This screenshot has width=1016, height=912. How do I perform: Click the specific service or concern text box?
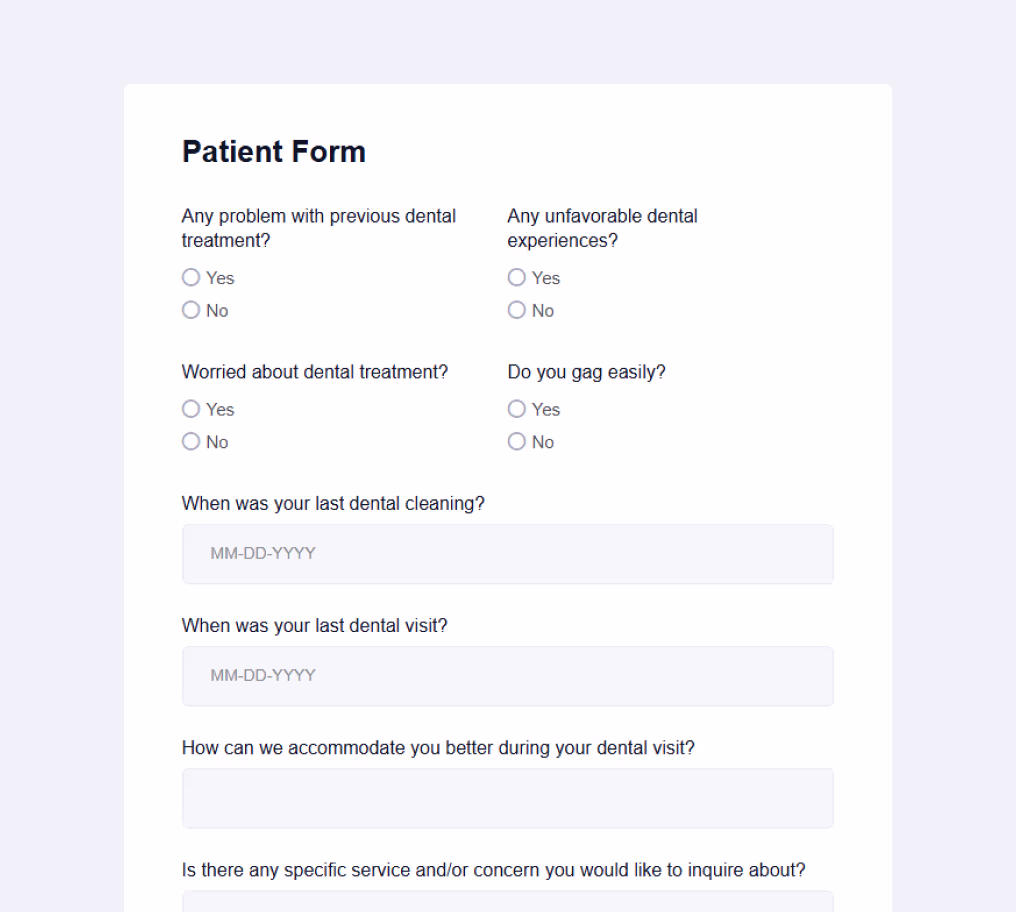(x=507, y=902)
